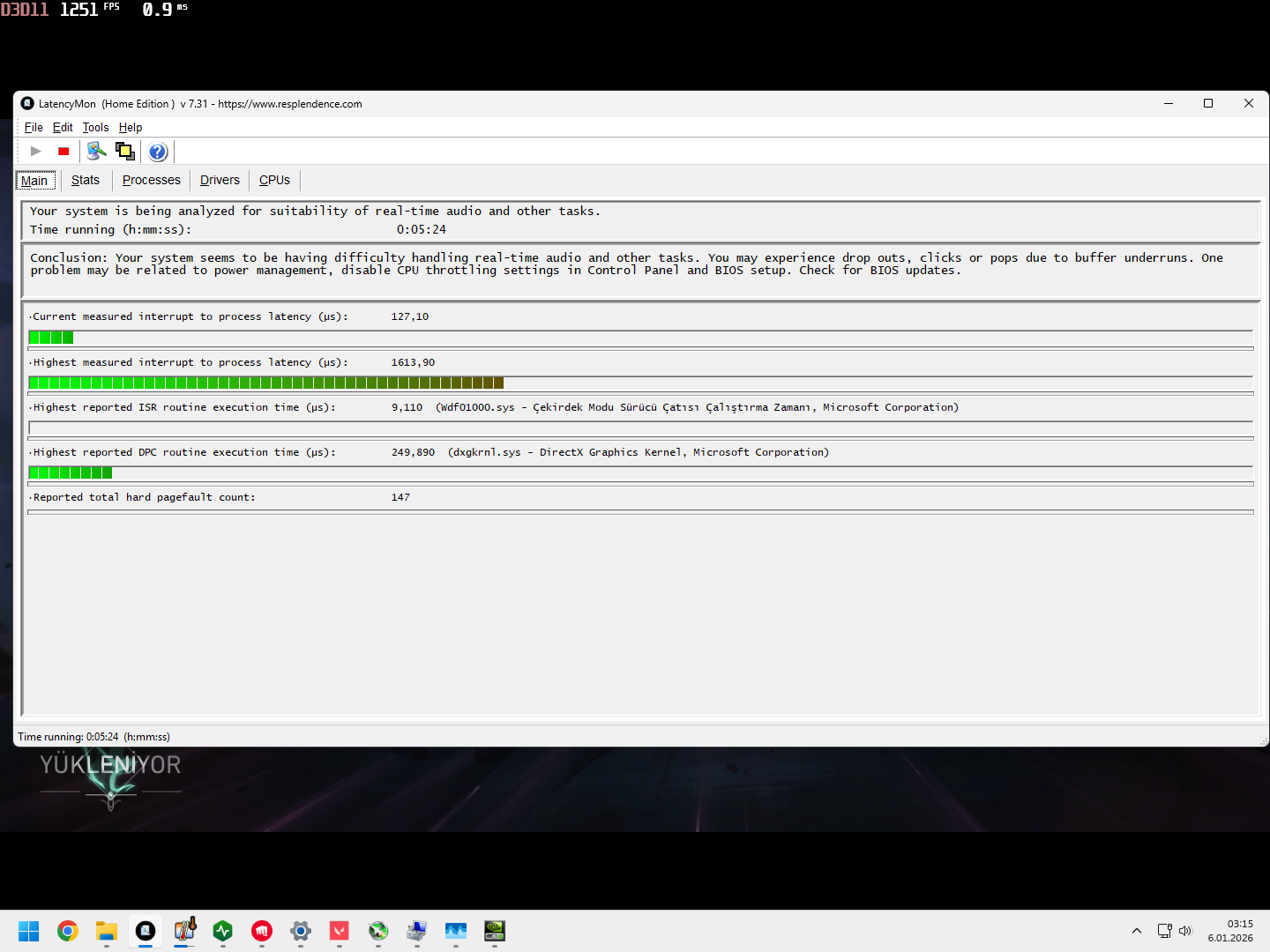Click the LatencyMon taskbar icon
This screenshot has width=1270, height=952.
point(146,931)
